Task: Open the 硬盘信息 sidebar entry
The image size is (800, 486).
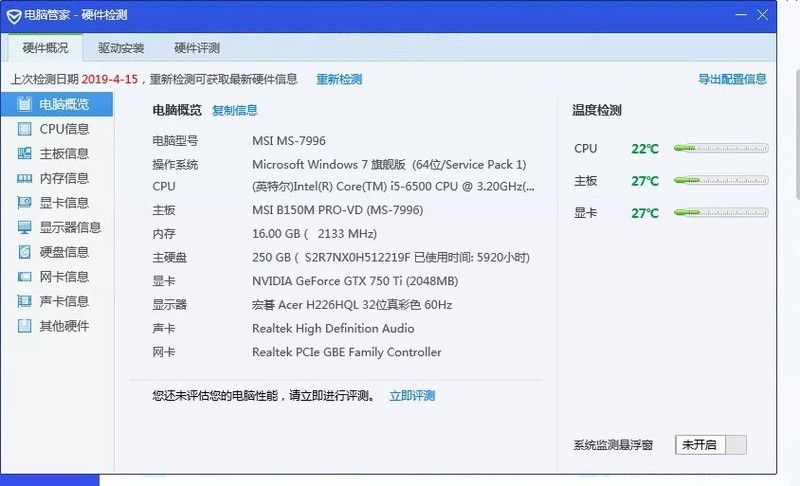Action: tap(57, 251)
